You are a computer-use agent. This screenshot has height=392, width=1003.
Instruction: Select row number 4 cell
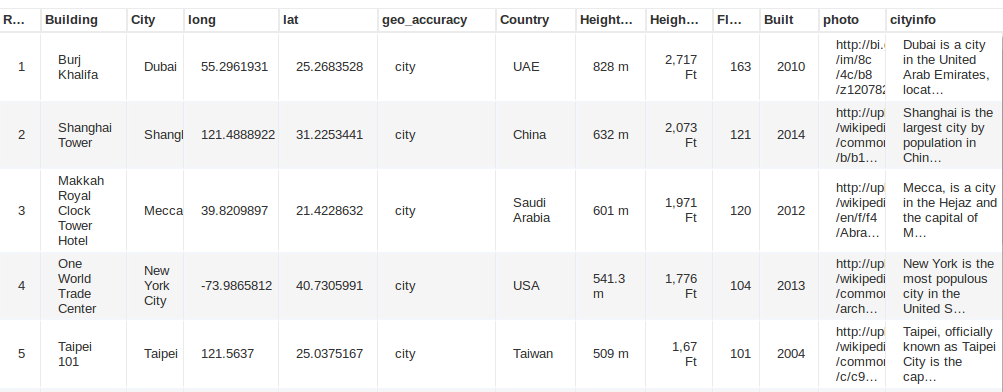(20, 286)
